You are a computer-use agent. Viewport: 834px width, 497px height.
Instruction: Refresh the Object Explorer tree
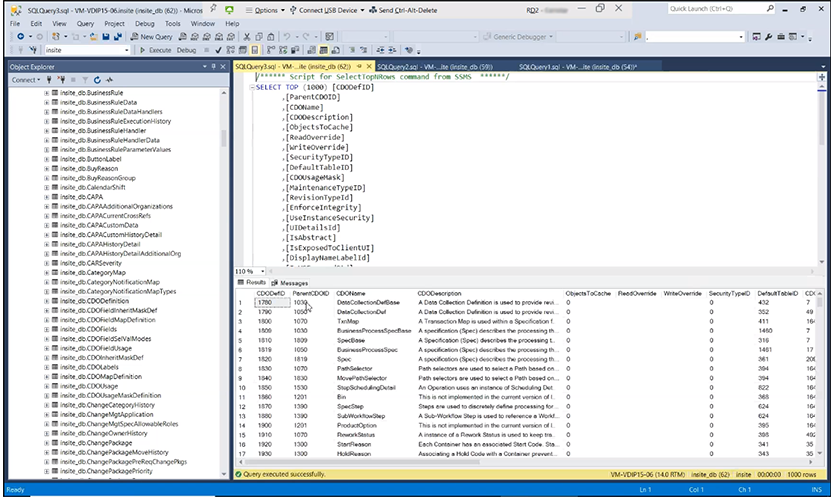click(97, 79)
